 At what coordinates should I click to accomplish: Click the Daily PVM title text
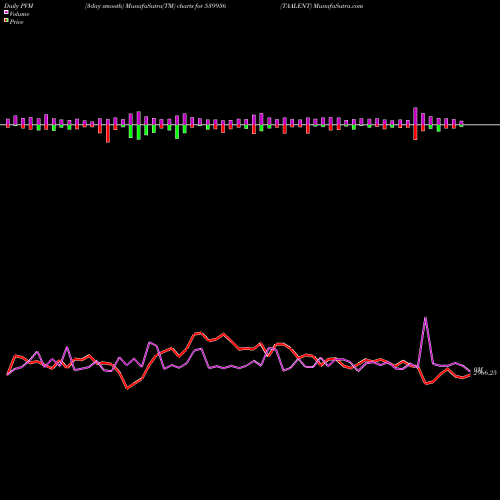[19, 6]
